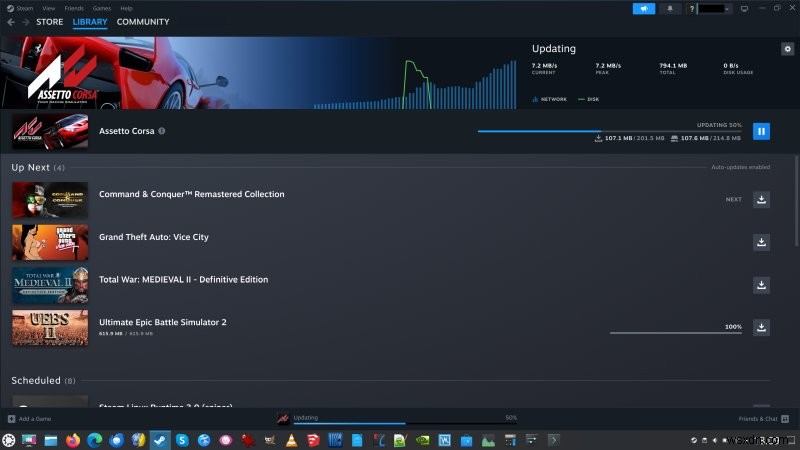The height and width of the screenshot is (450, 800).
Task: Click the Assetto Corsa update progress bar
Action: [x=610, y=131]
